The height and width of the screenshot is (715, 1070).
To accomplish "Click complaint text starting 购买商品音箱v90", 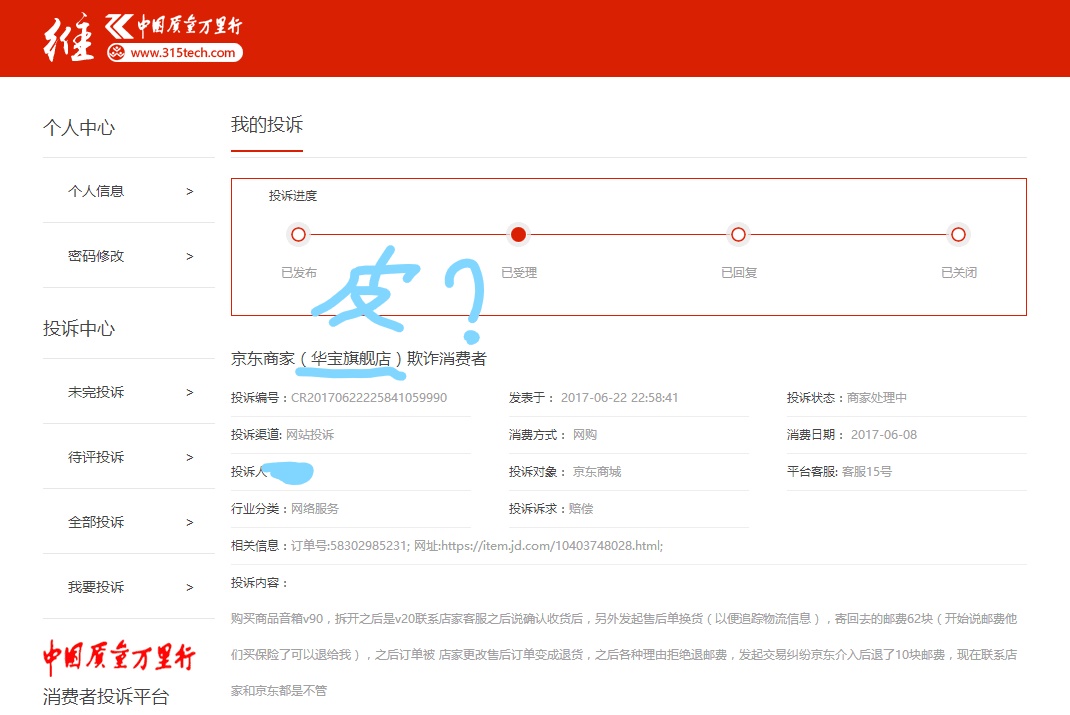I will click(x=624, y=654).
